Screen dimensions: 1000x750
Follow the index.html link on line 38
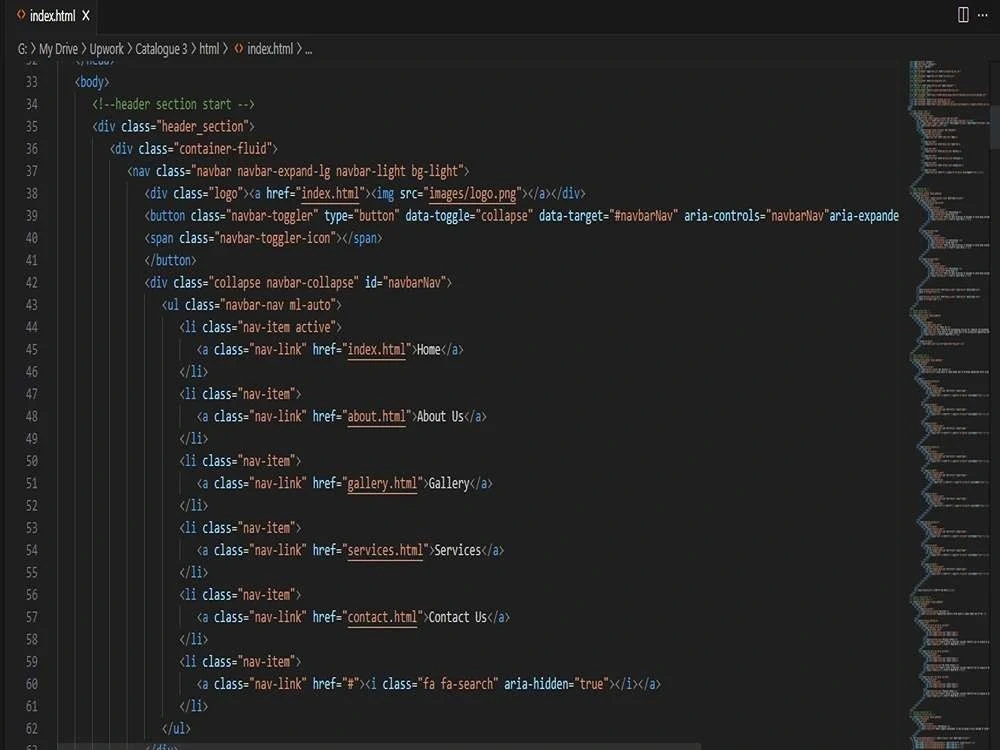click(x=330, y=193)
